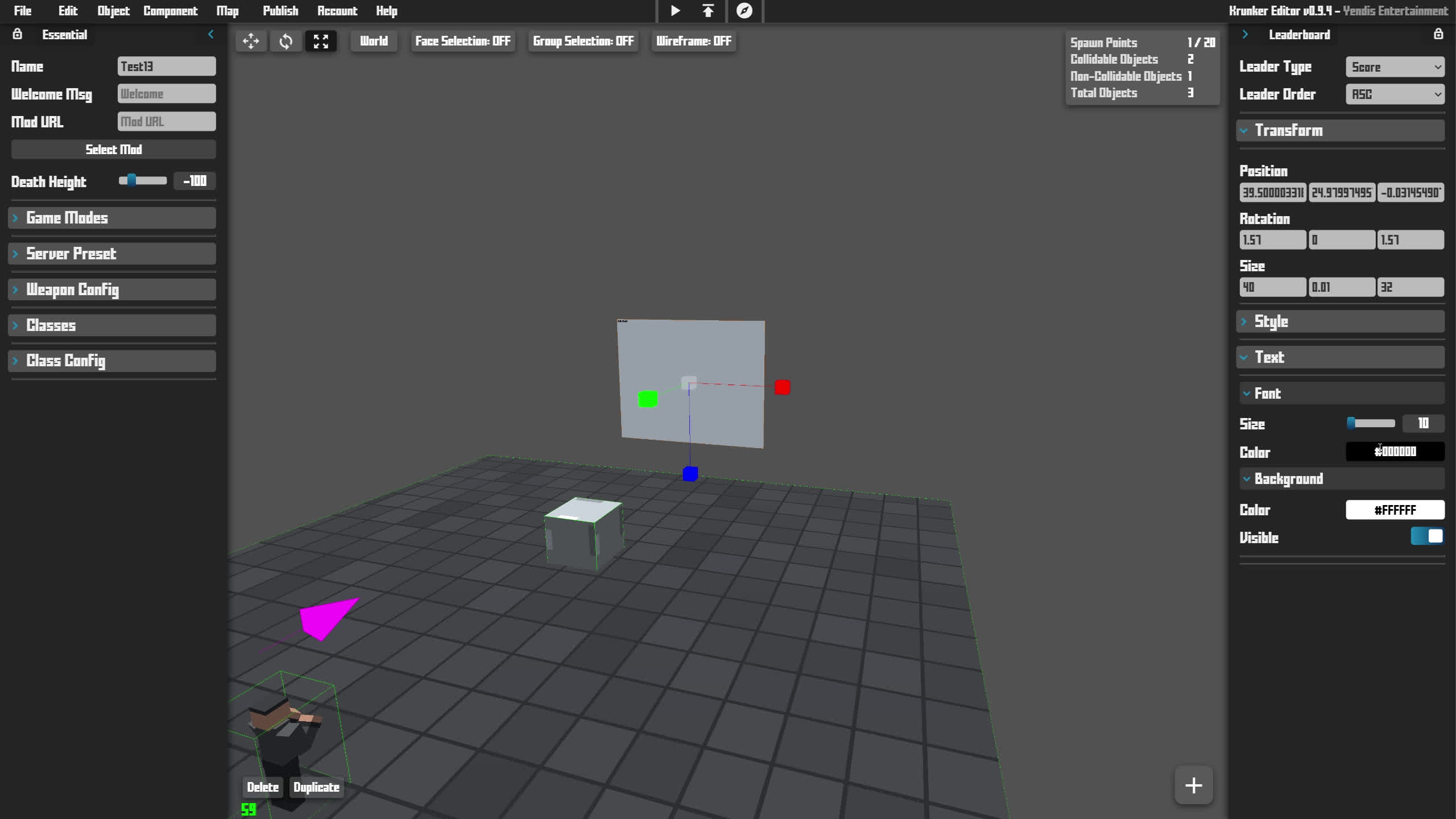
Task: Collapse right panel with Leaderboard arrow
Action: (x=1245, y=34)
